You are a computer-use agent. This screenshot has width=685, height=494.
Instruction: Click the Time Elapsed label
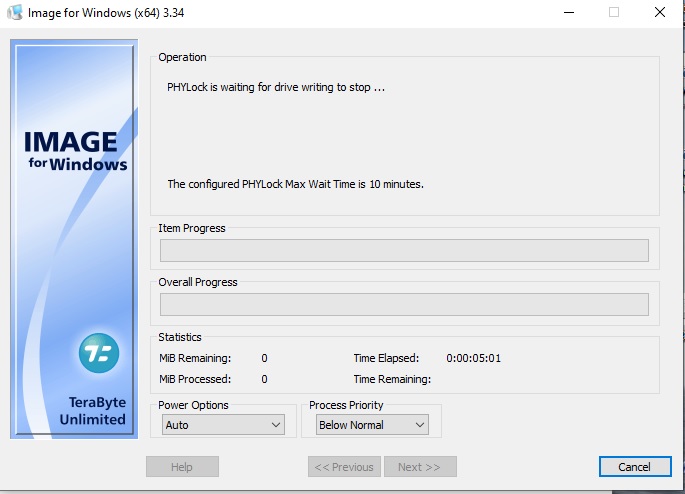[x=386, y=358]
